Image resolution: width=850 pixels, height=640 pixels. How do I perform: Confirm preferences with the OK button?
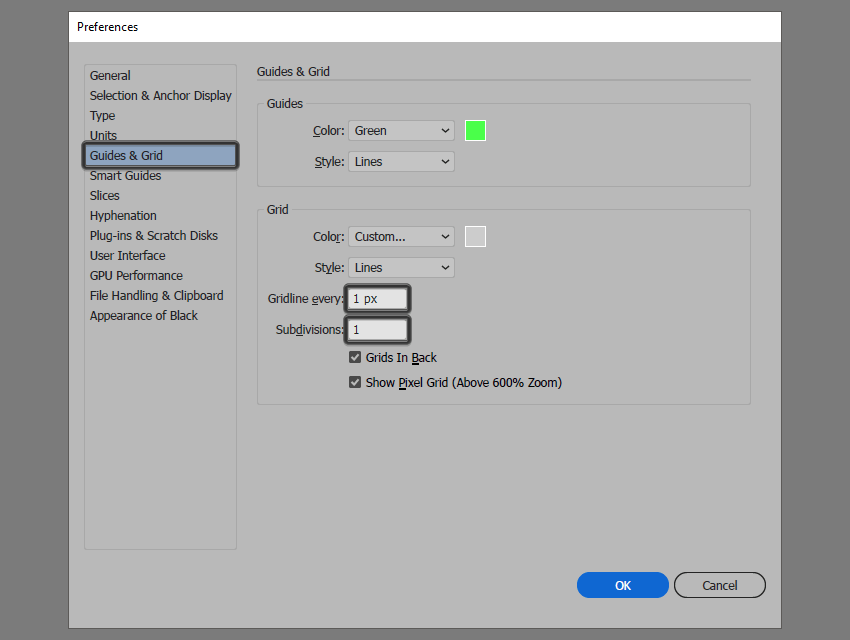(622, 585)
